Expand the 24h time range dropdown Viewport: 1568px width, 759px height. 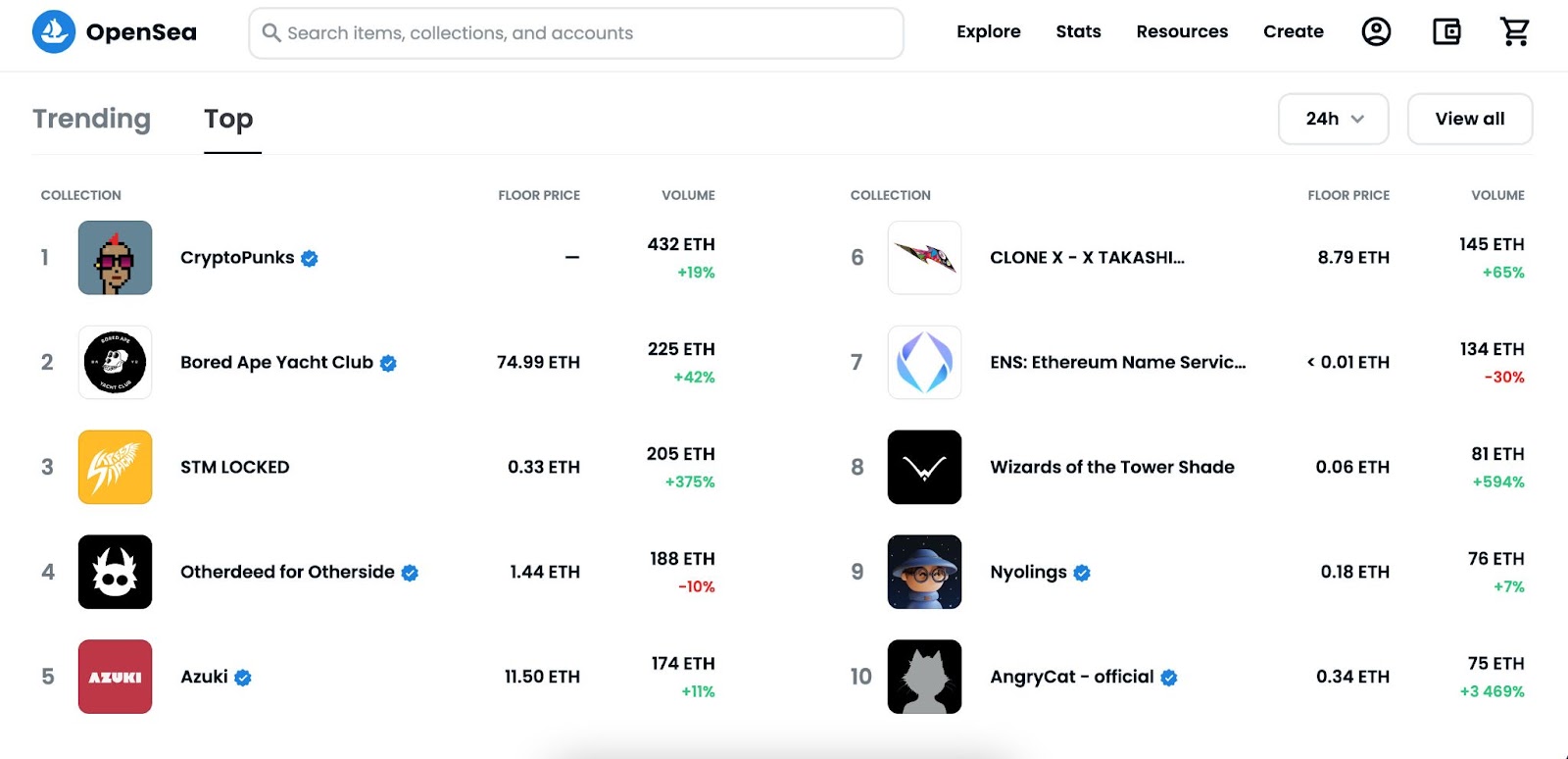point(1333,119)
